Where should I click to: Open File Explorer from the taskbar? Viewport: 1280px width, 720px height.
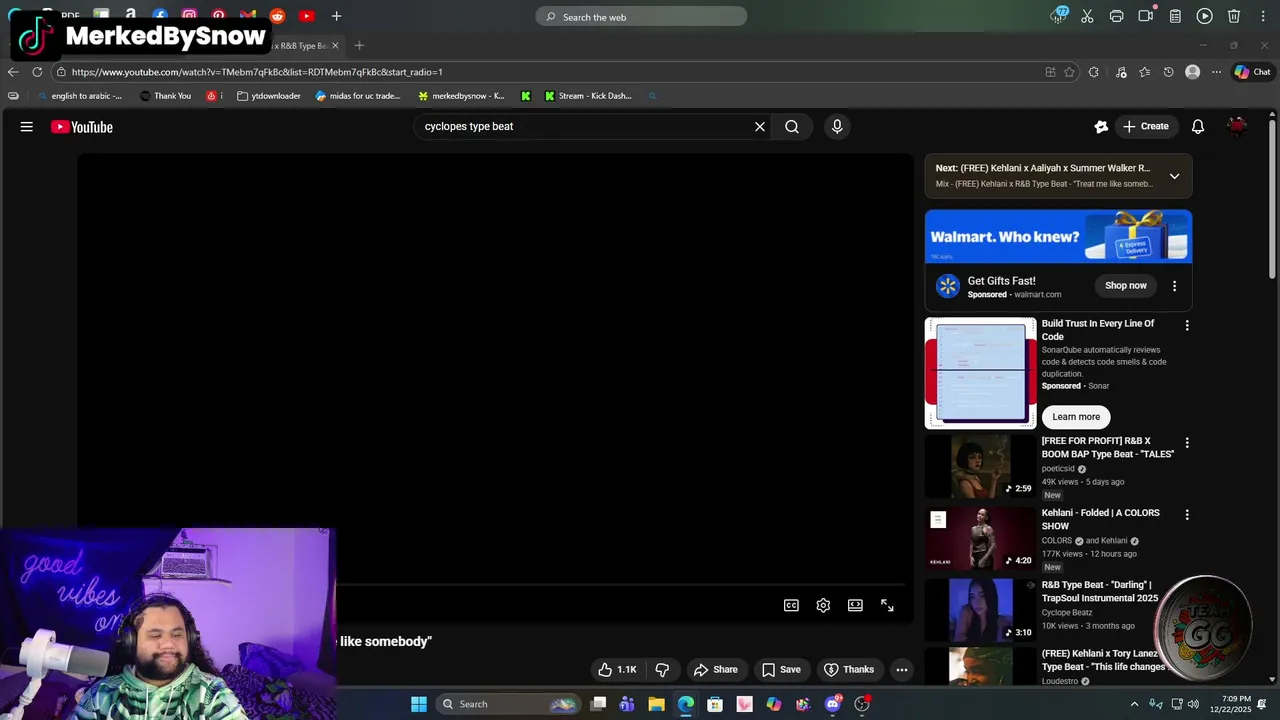(x=656, y=704)
